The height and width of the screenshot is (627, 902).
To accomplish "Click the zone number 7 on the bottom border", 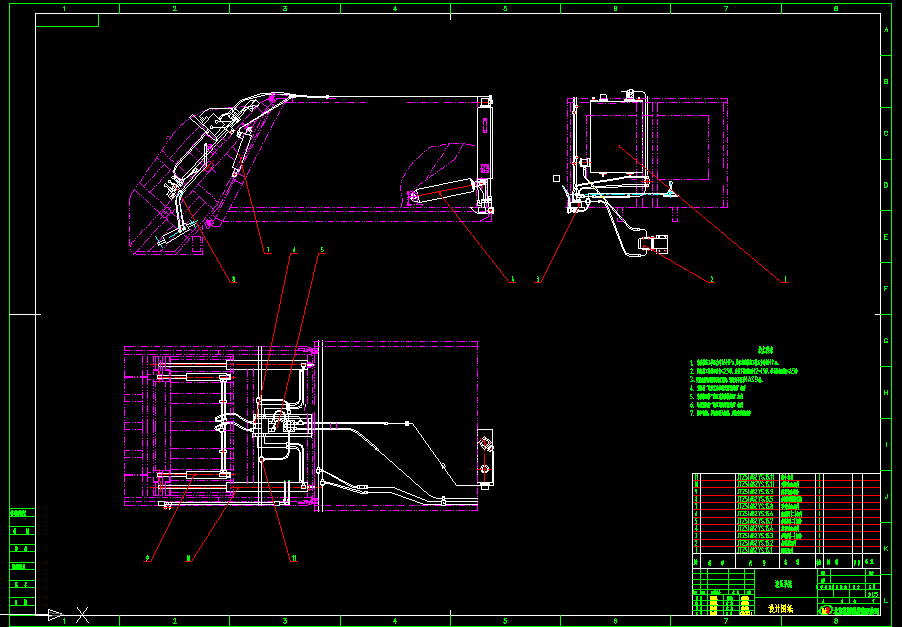I will 726,620.
